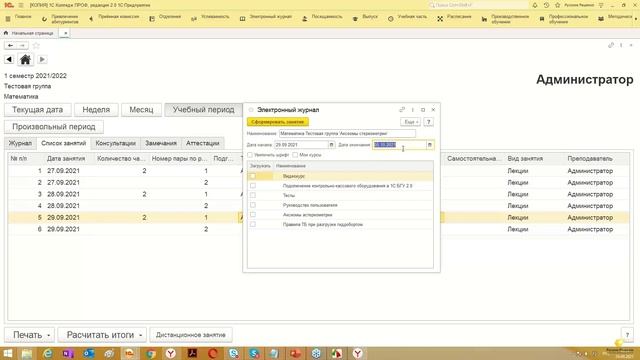Check the load box for Видеокурс
640x360 pixels.
point(253,176)
